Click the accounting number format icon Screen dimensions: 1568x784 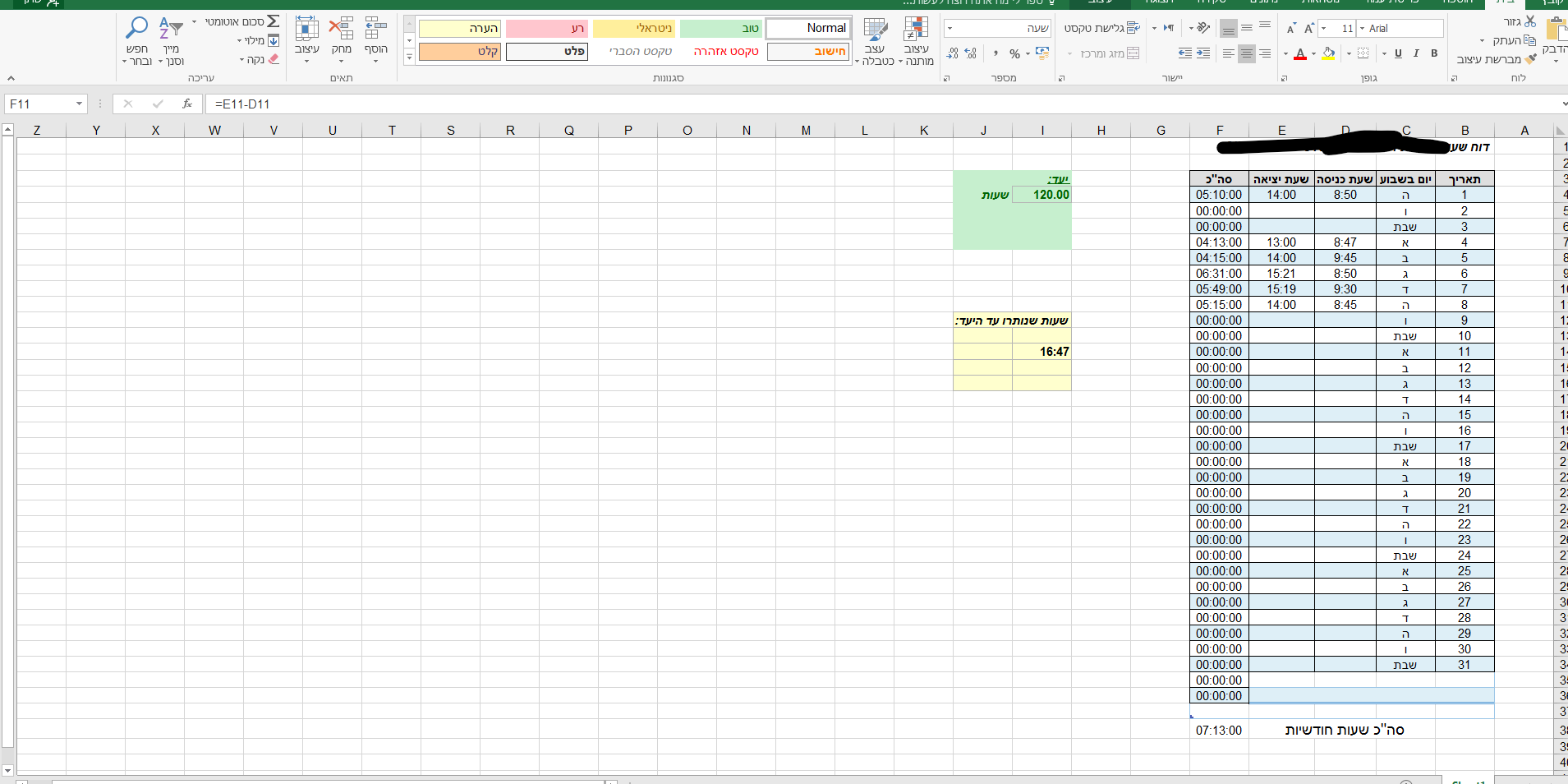[x=1042, y=53]
